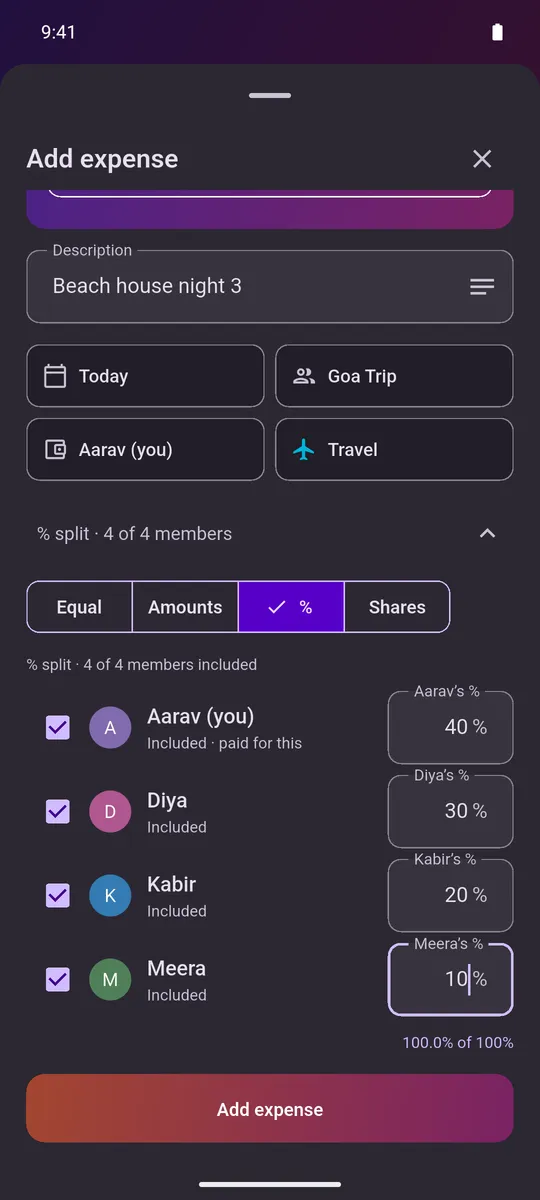Tap the Add expense button
Viewport: 540px width, 1200px height.
click(x=270, y=1108)
